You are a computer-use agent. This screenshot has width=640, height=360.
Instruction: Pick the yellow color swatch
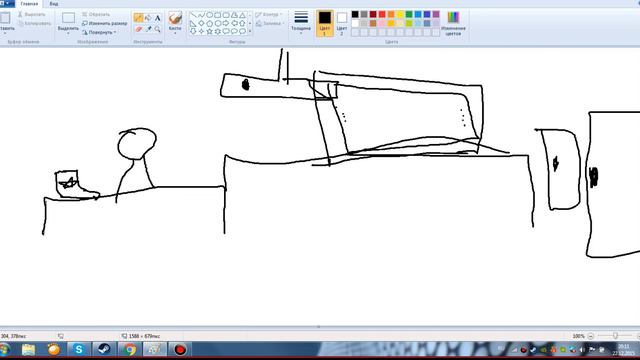tap(400, 15)
